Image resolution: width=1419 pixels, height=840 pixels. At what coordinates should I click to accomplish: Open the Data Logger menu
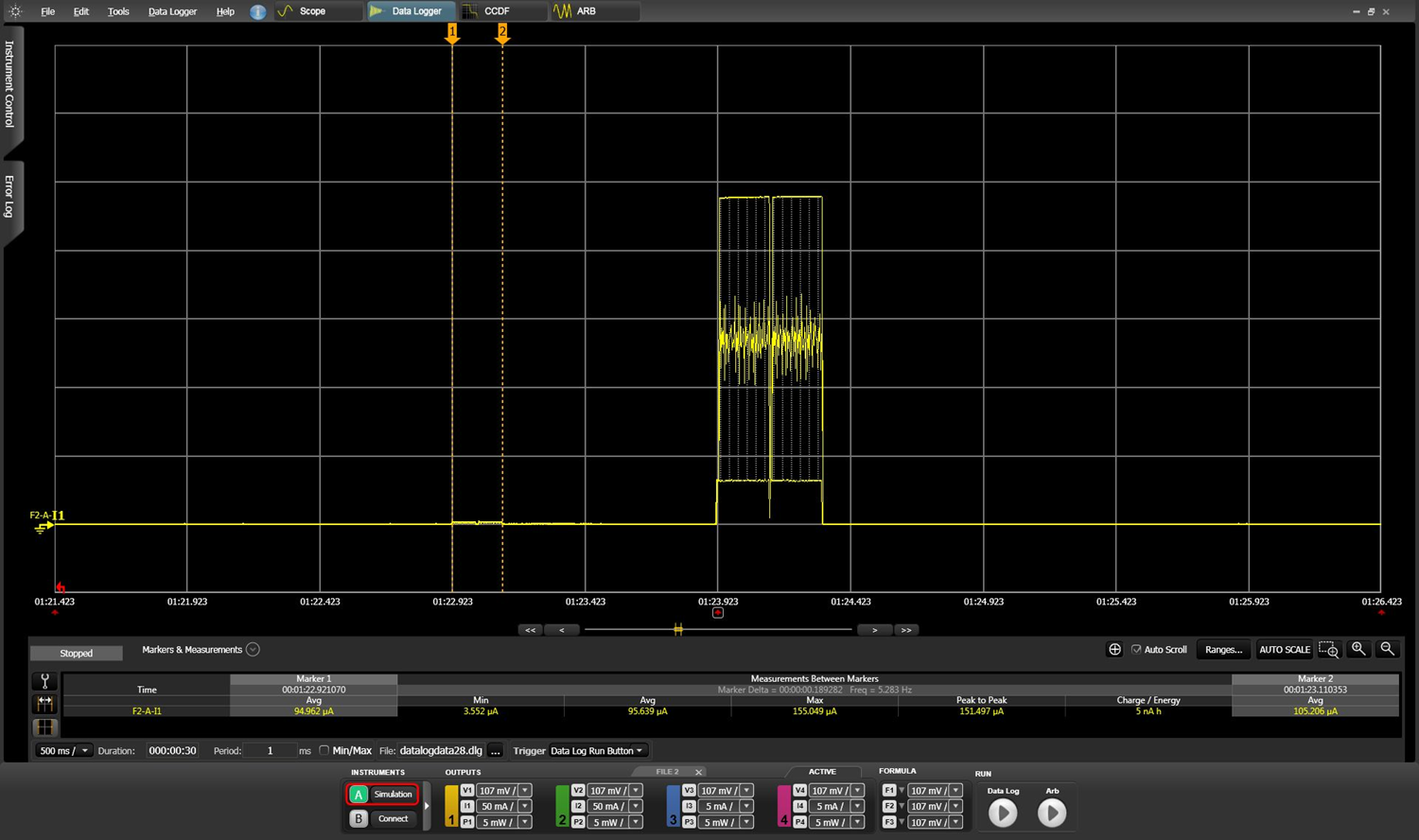172,11
